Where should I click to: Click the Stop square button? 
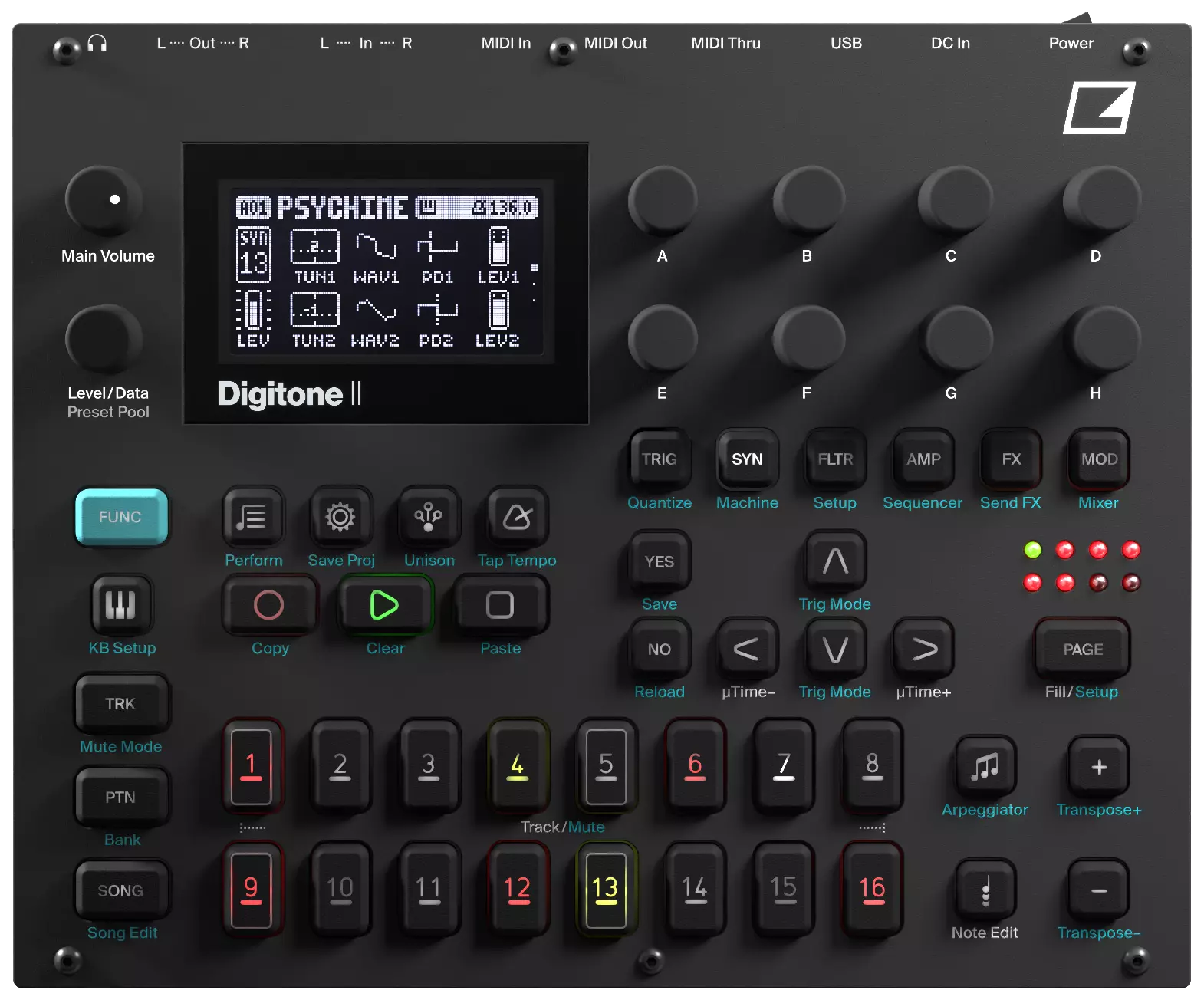(500, 605)
